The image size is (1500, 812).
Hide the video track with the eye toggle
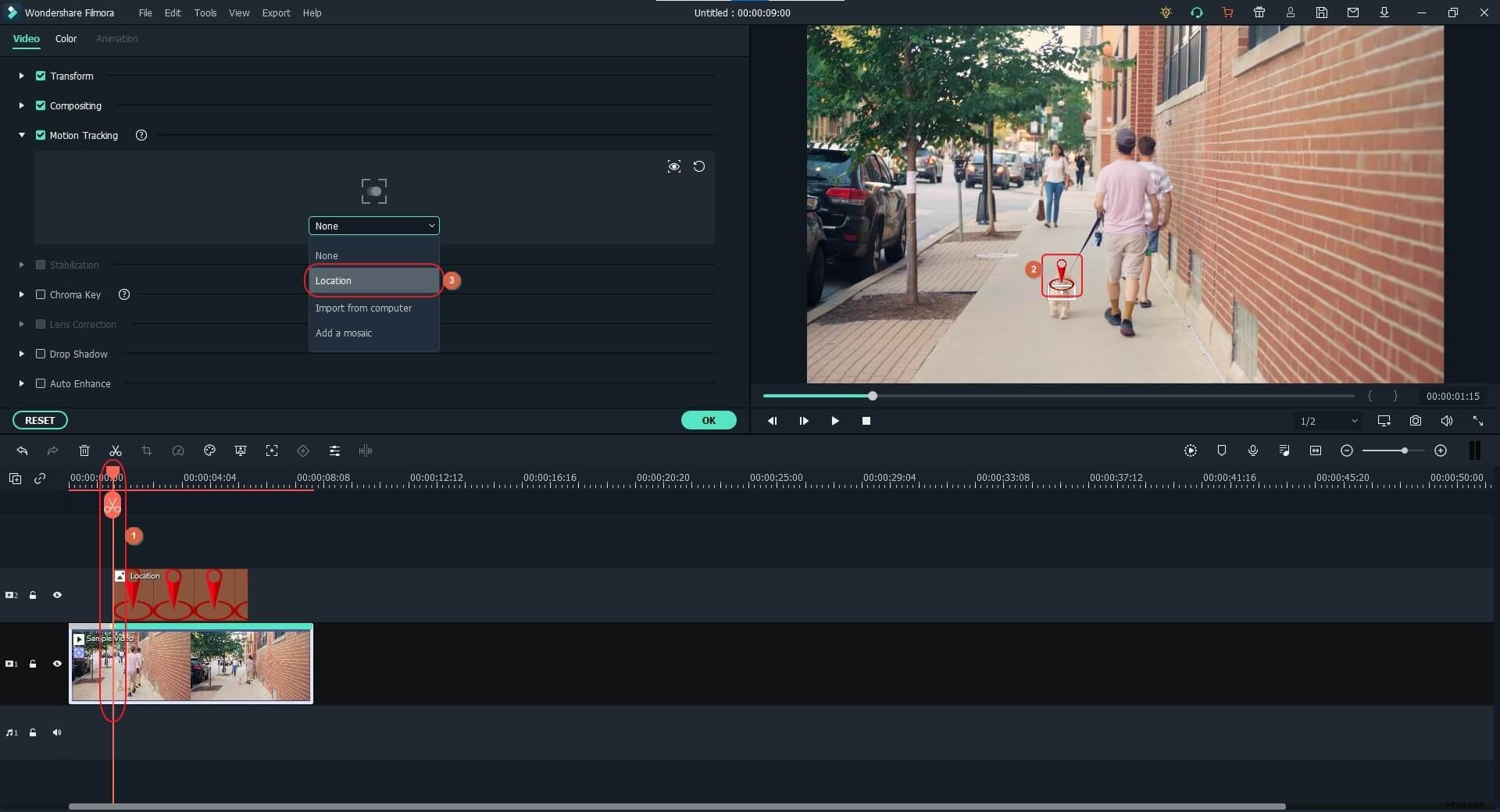point(57,663)
